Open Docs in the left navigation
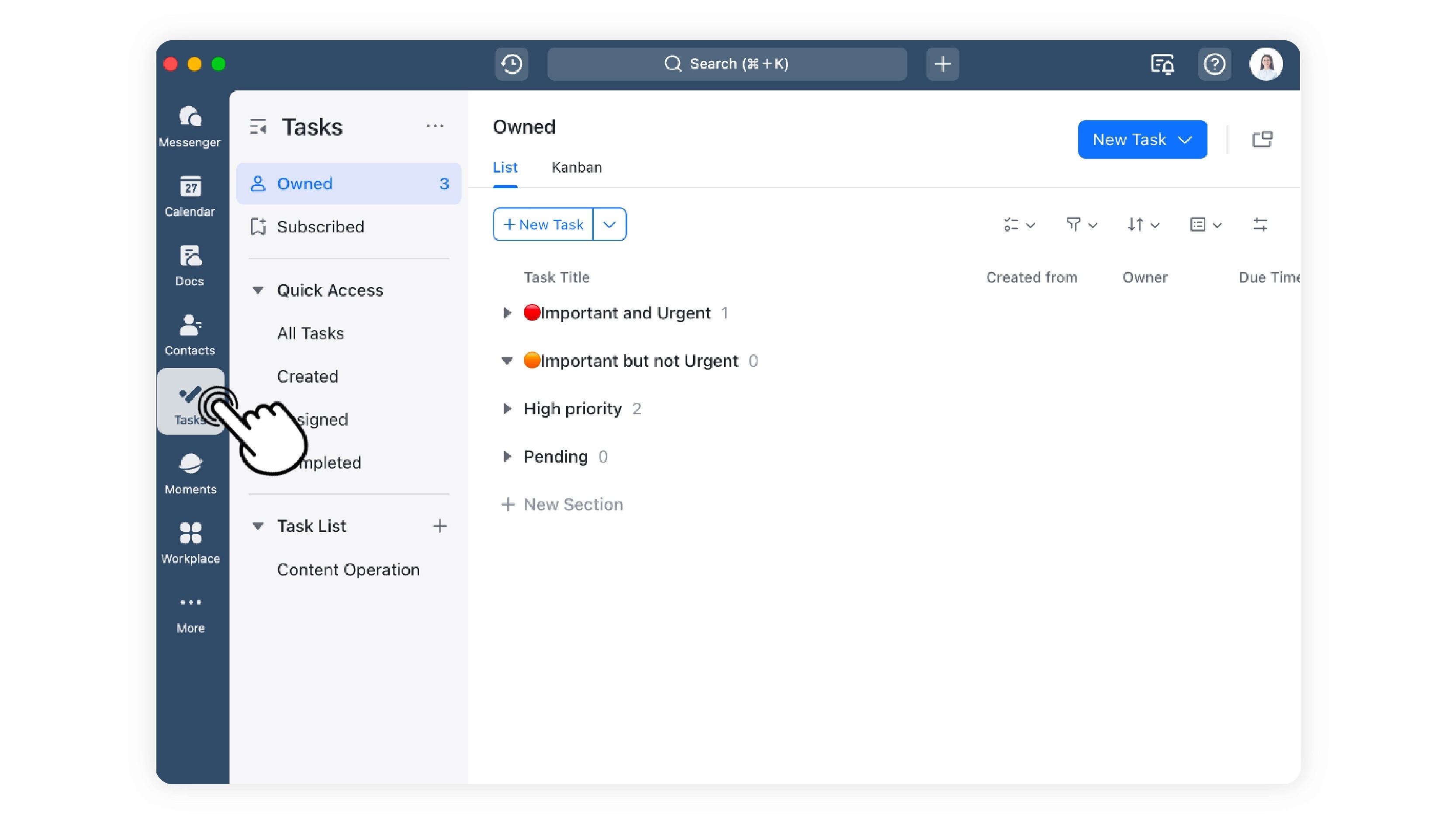The width and height of the screenshot is (1456, 819). [190, 266]
